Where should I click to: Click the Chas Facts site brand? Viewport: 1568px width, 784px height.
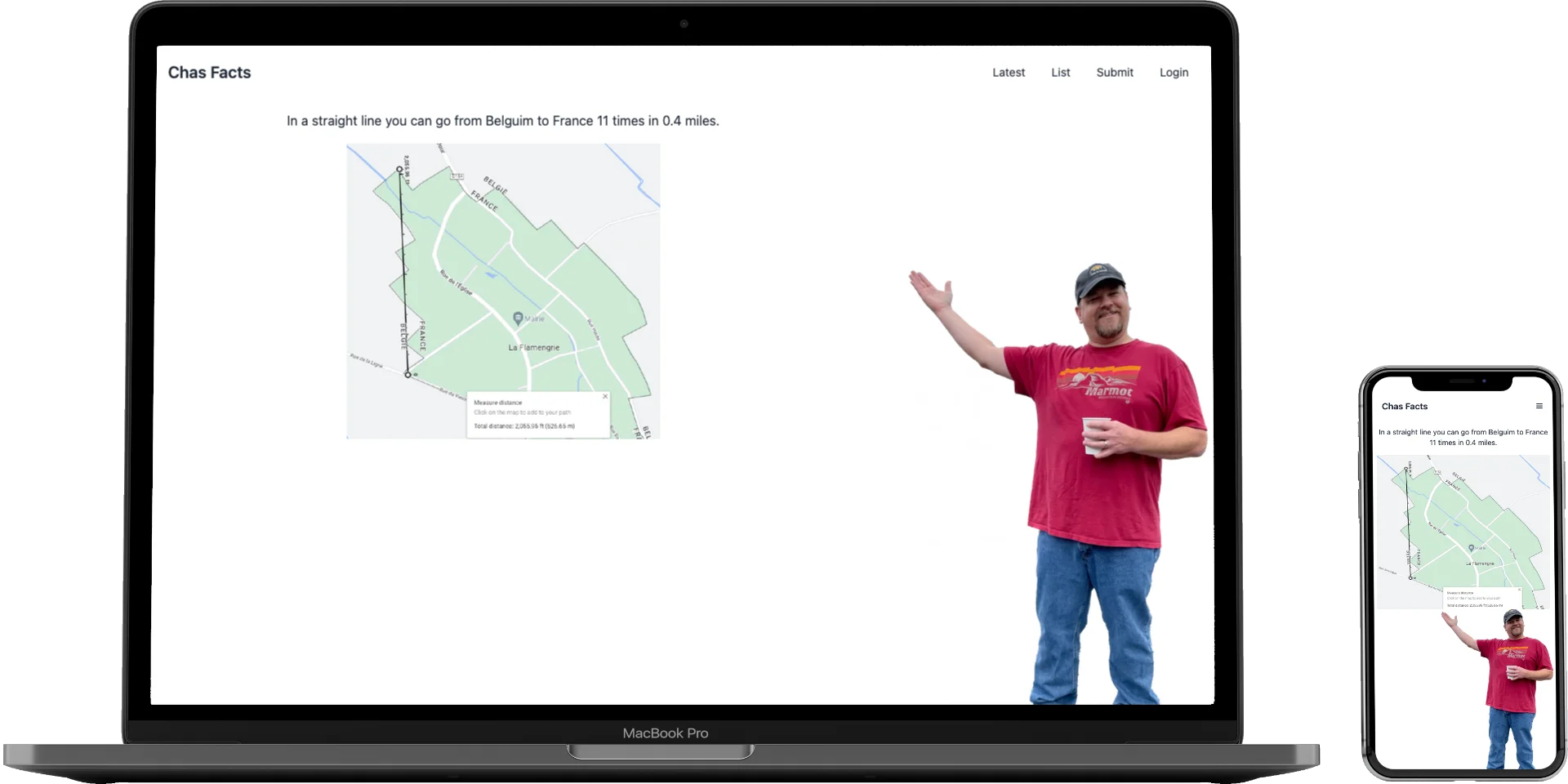coord(209,72)
